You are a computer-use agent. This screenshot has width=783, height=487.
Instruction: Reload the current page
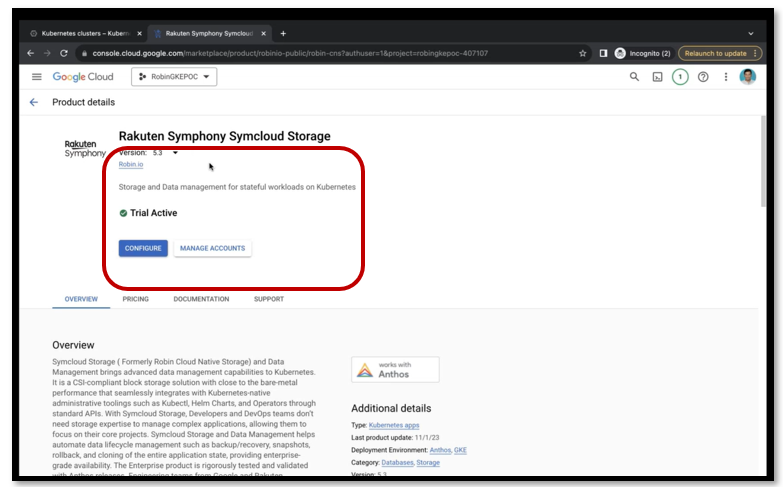pyautogui.click(x=63, y=53)
